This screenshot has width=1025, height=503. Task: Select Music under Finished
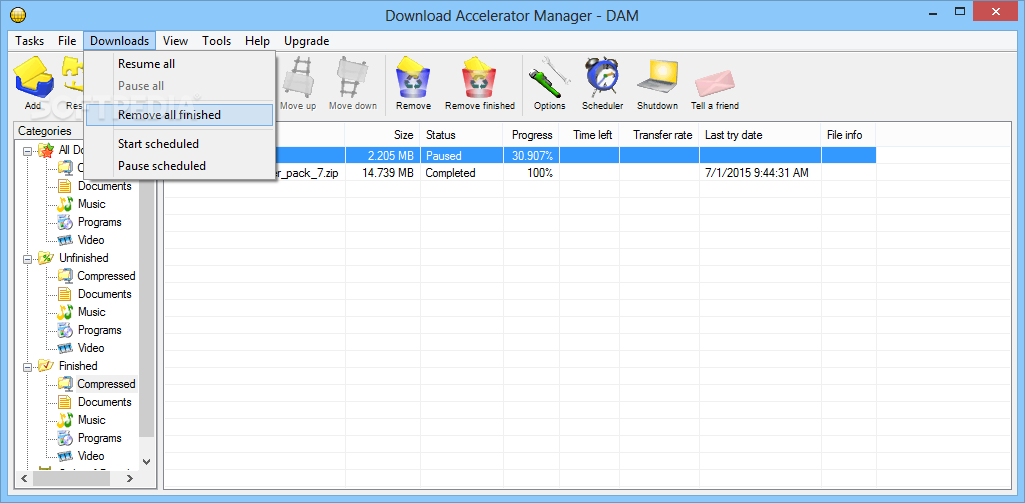pos(92,420)
